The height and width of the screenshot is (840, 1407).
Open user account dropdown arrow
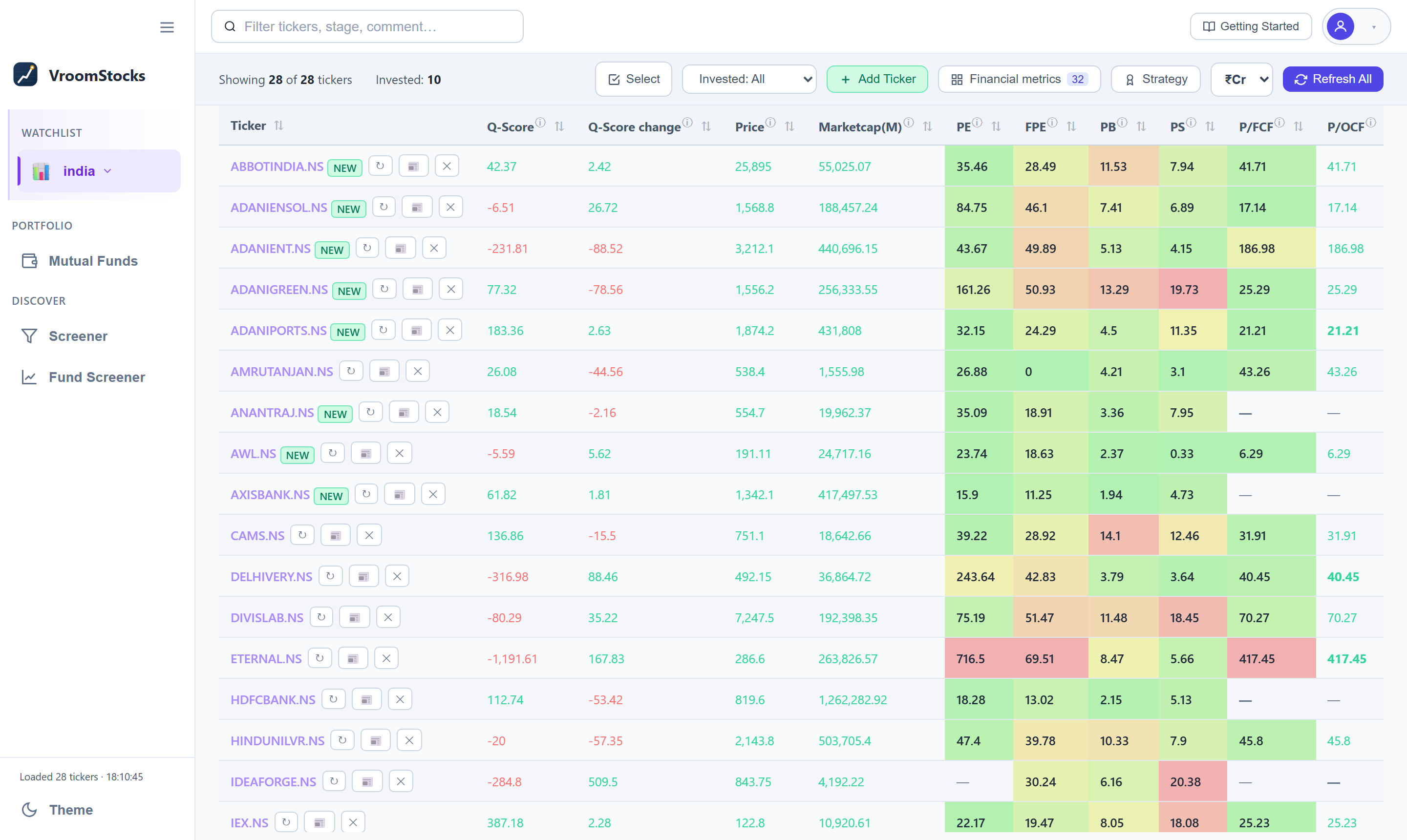[x=1374, y=27]
